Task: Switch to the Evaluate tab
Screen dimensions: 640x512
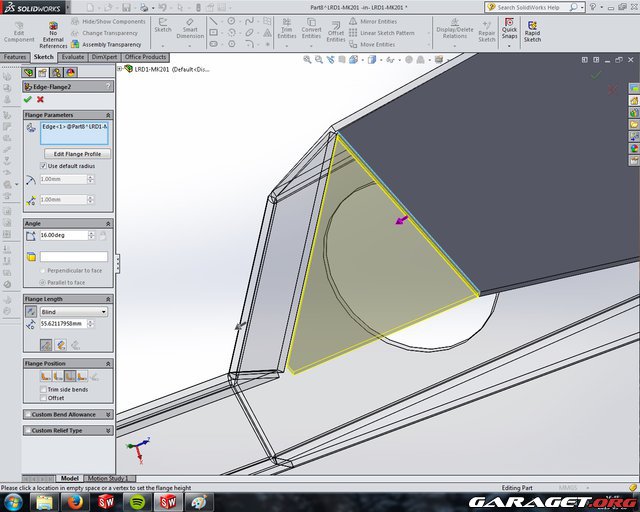Action: pos(73,57)
